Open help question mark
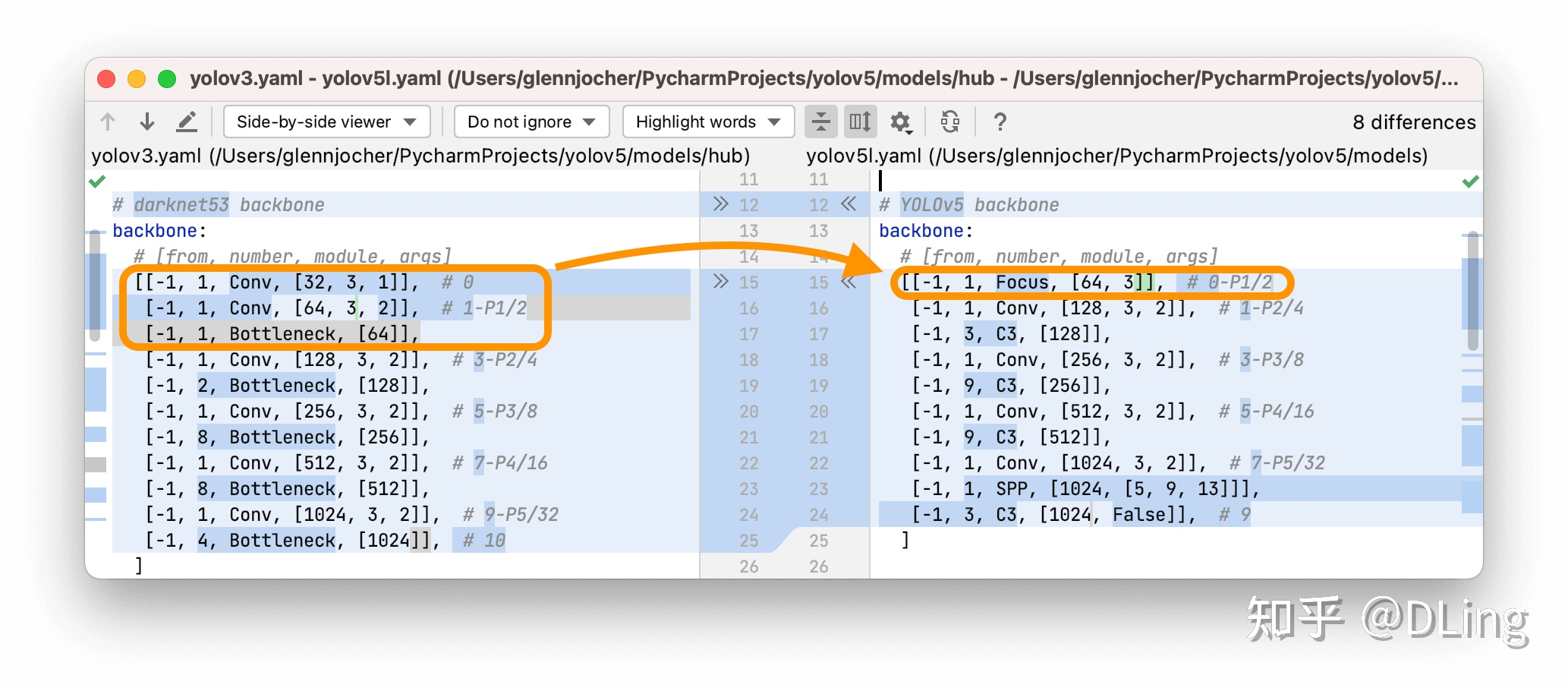The width and height of the screenshot is (1568, 691). pos(1000,121)
